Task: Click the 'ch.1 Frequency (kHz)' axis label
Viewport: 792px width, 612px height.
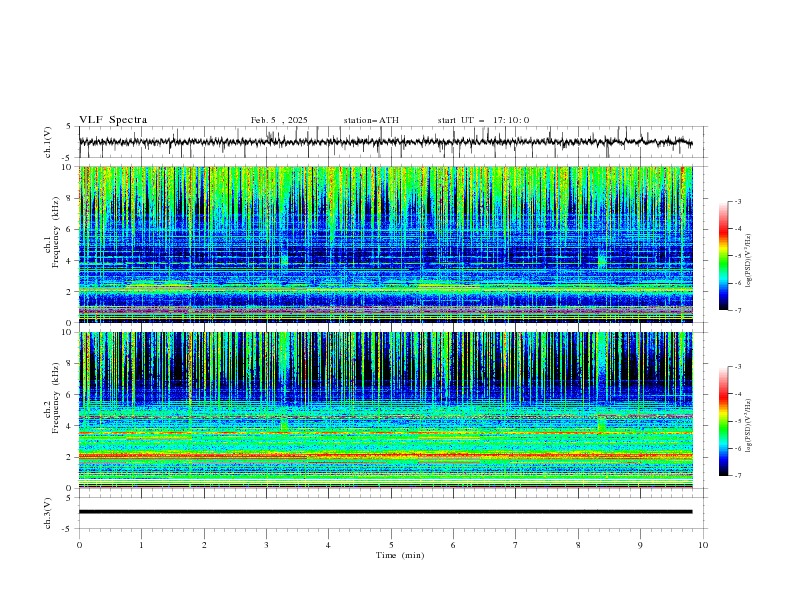Action: click(52, 230)
